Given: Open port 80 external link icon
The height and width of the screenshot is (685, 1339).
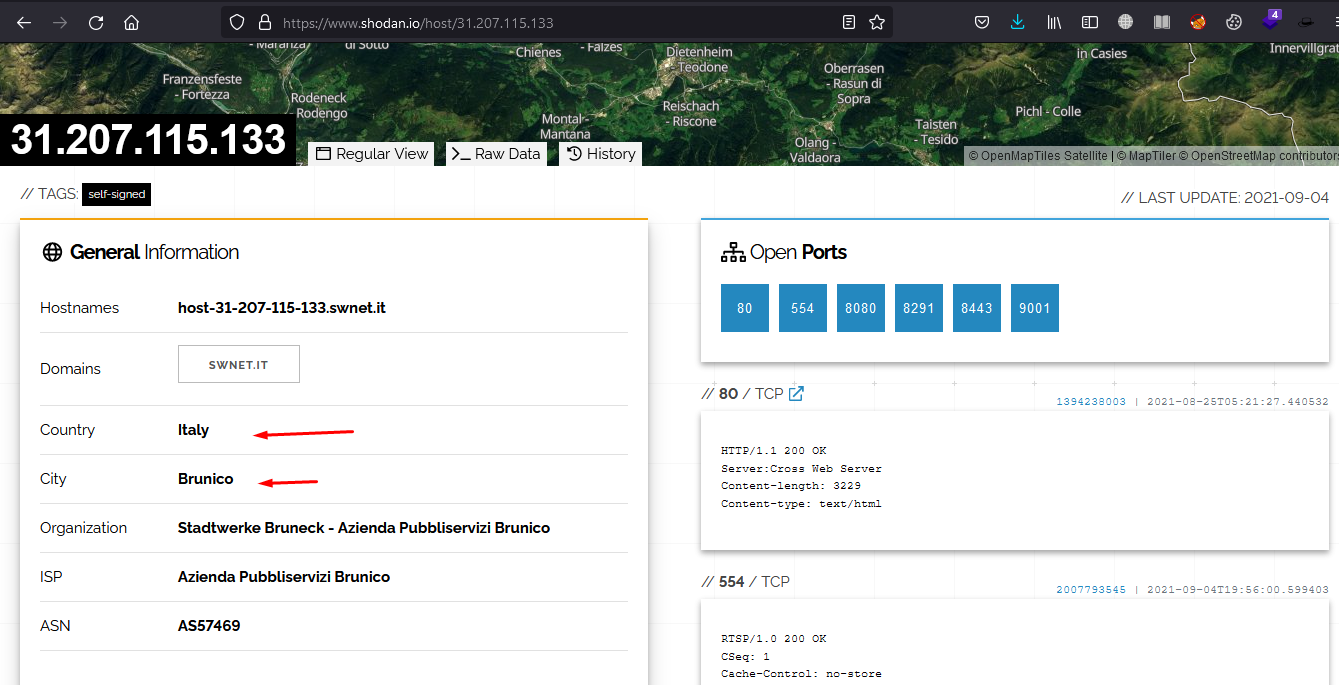Looking at the screenshot, I should click(796, 394).
